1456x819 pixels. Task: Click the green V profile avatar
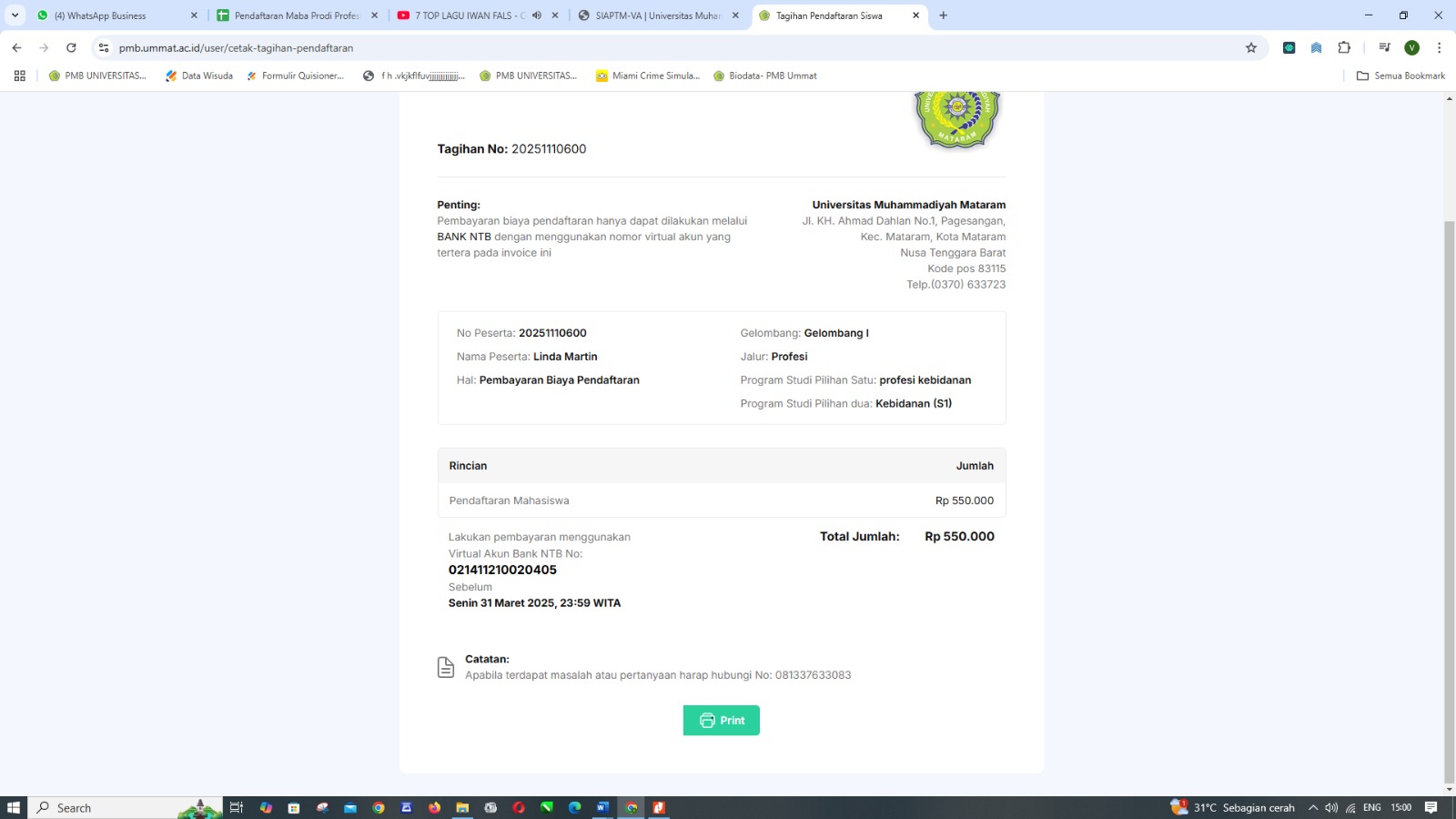pyautogui.click(x=1411, y=48)
